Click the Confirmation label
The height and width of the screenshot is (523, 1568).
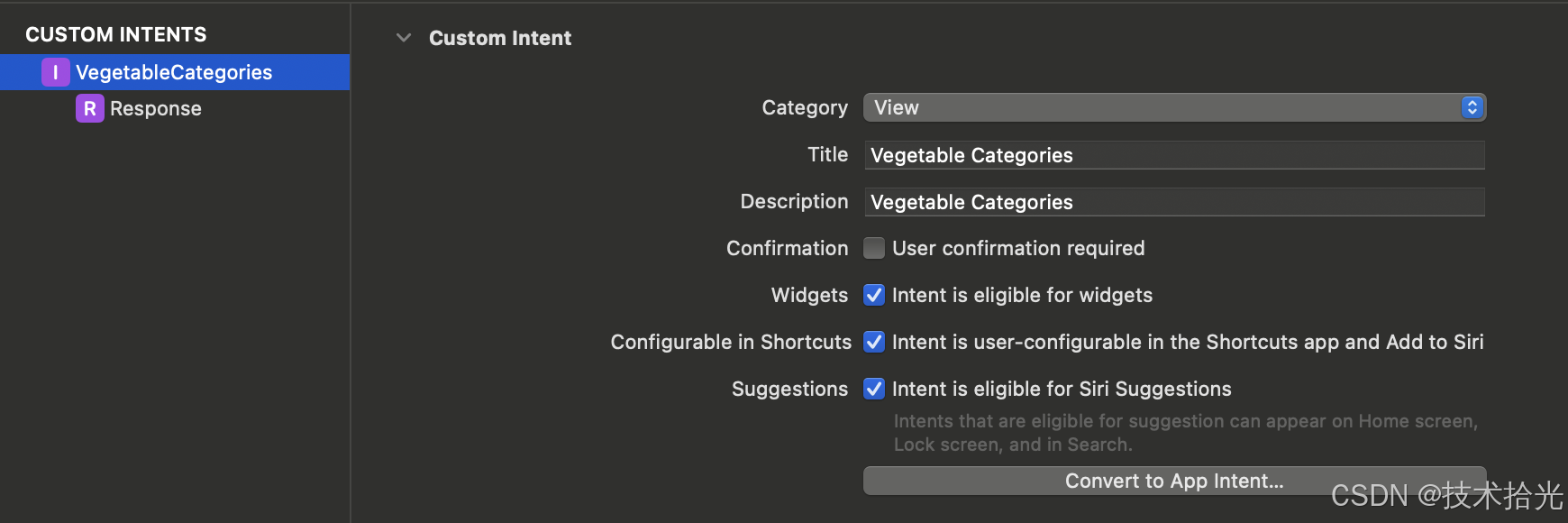787,248
